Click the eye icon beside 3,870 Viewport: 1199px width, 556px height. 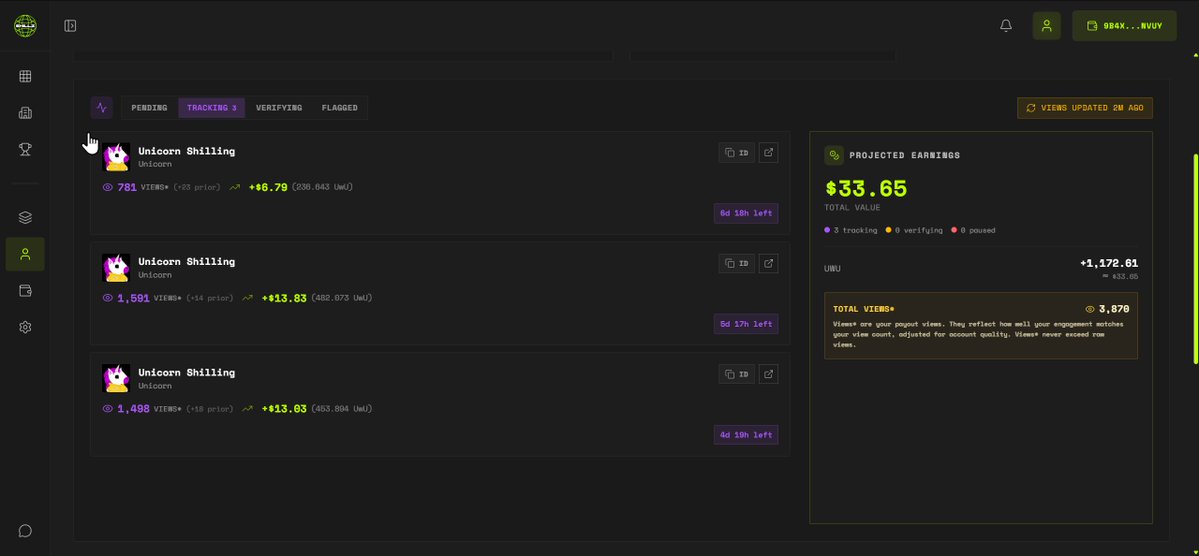click(1090, 309)
